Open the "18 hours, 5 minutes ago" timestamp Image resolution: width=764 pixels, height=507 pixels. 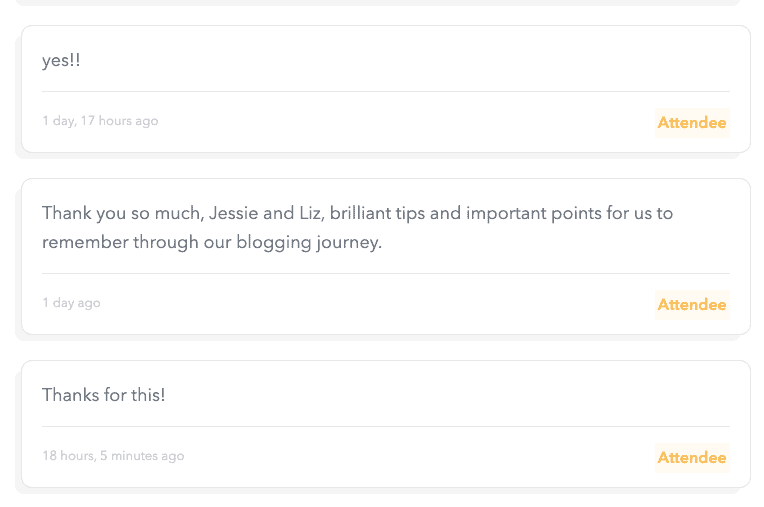[113, 456]
